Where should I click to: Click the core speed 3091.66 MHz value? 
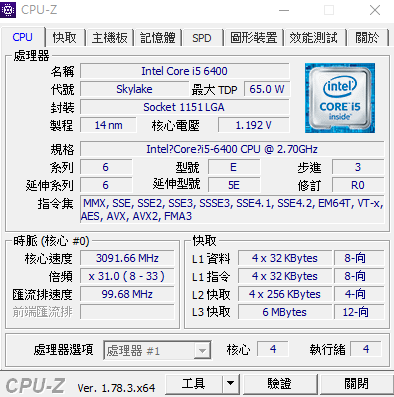[x=127, y=258]
